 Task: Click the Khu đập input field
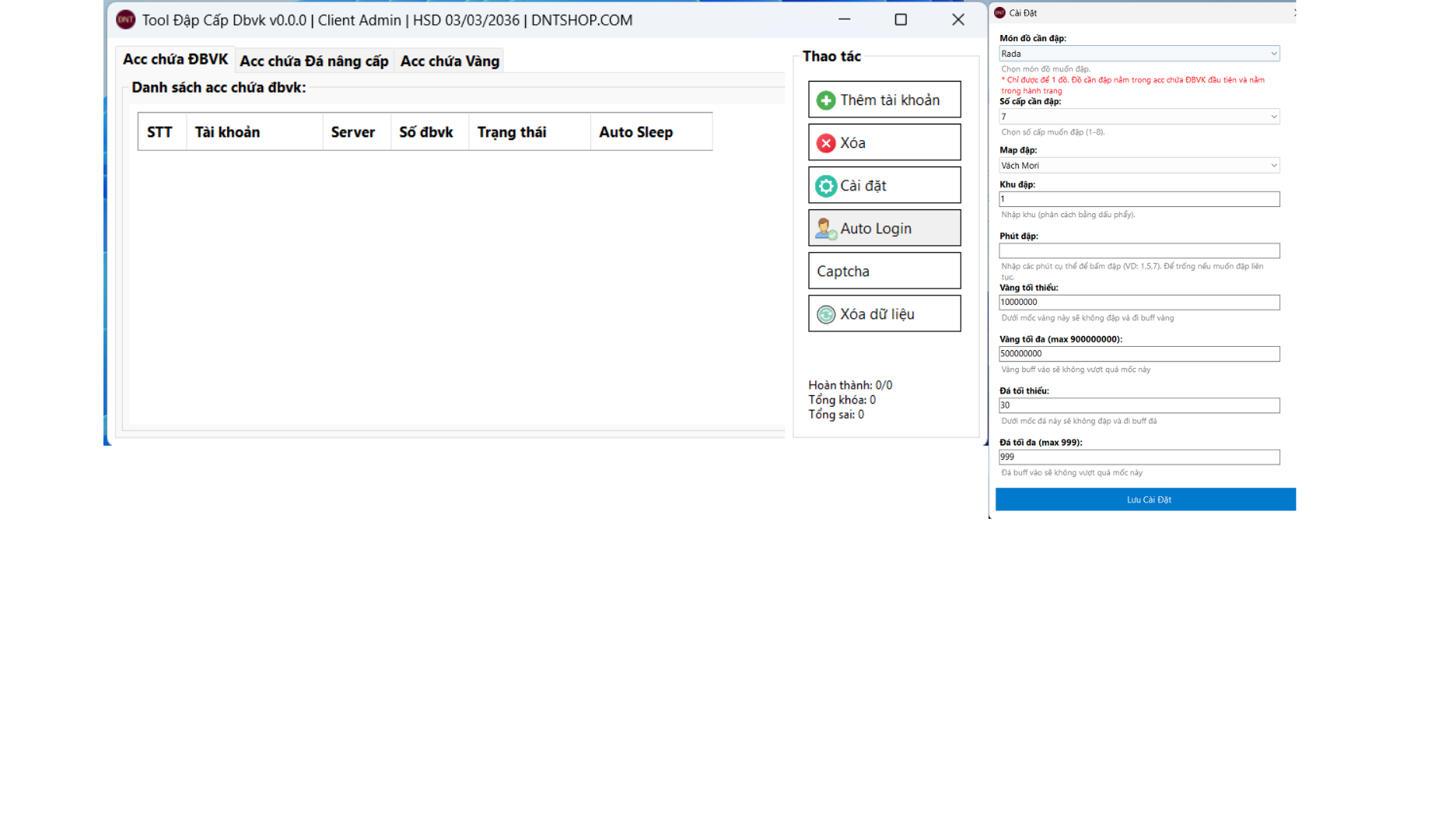[1138, 199]
